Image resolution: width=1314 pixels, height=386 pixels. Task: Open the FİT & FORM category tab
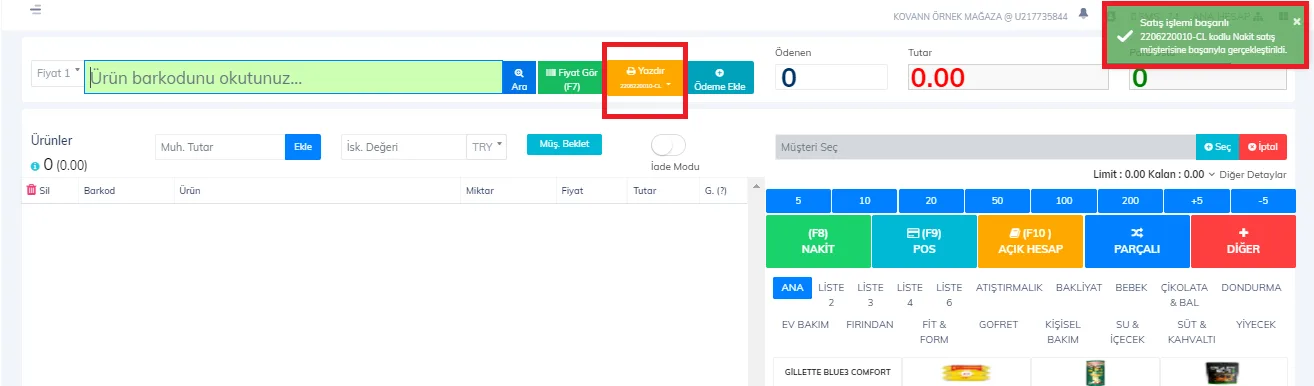point(933,331)
